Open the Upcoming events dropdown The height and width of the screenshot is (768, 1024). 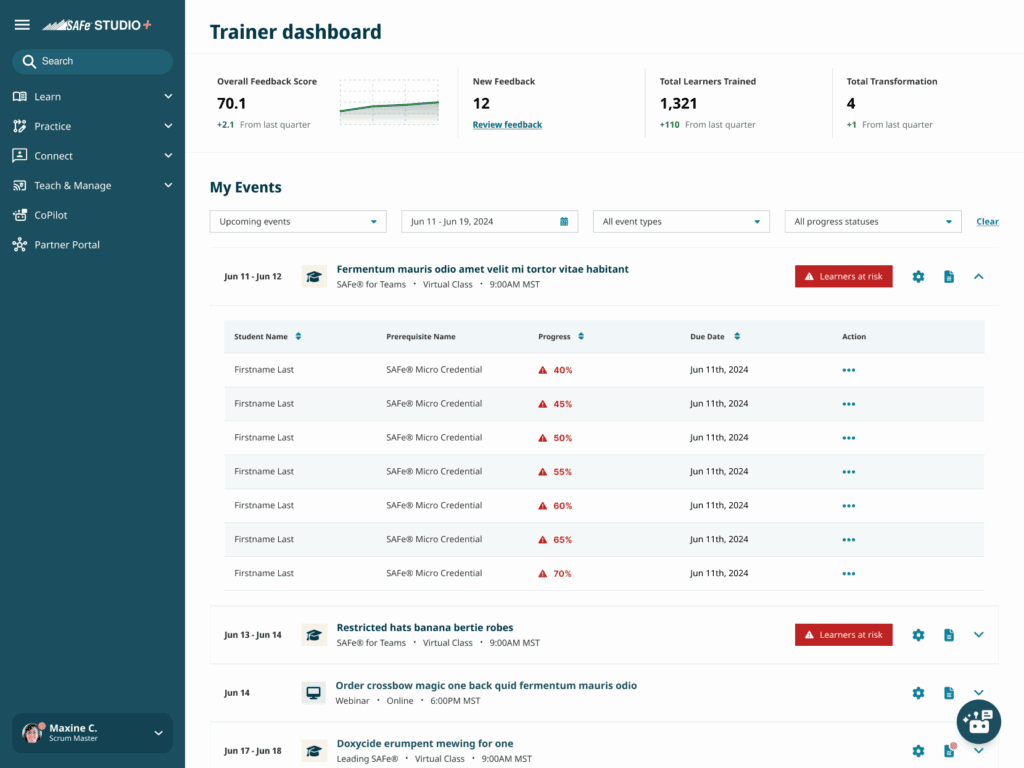pyautogui.click(x=297, y=222)
